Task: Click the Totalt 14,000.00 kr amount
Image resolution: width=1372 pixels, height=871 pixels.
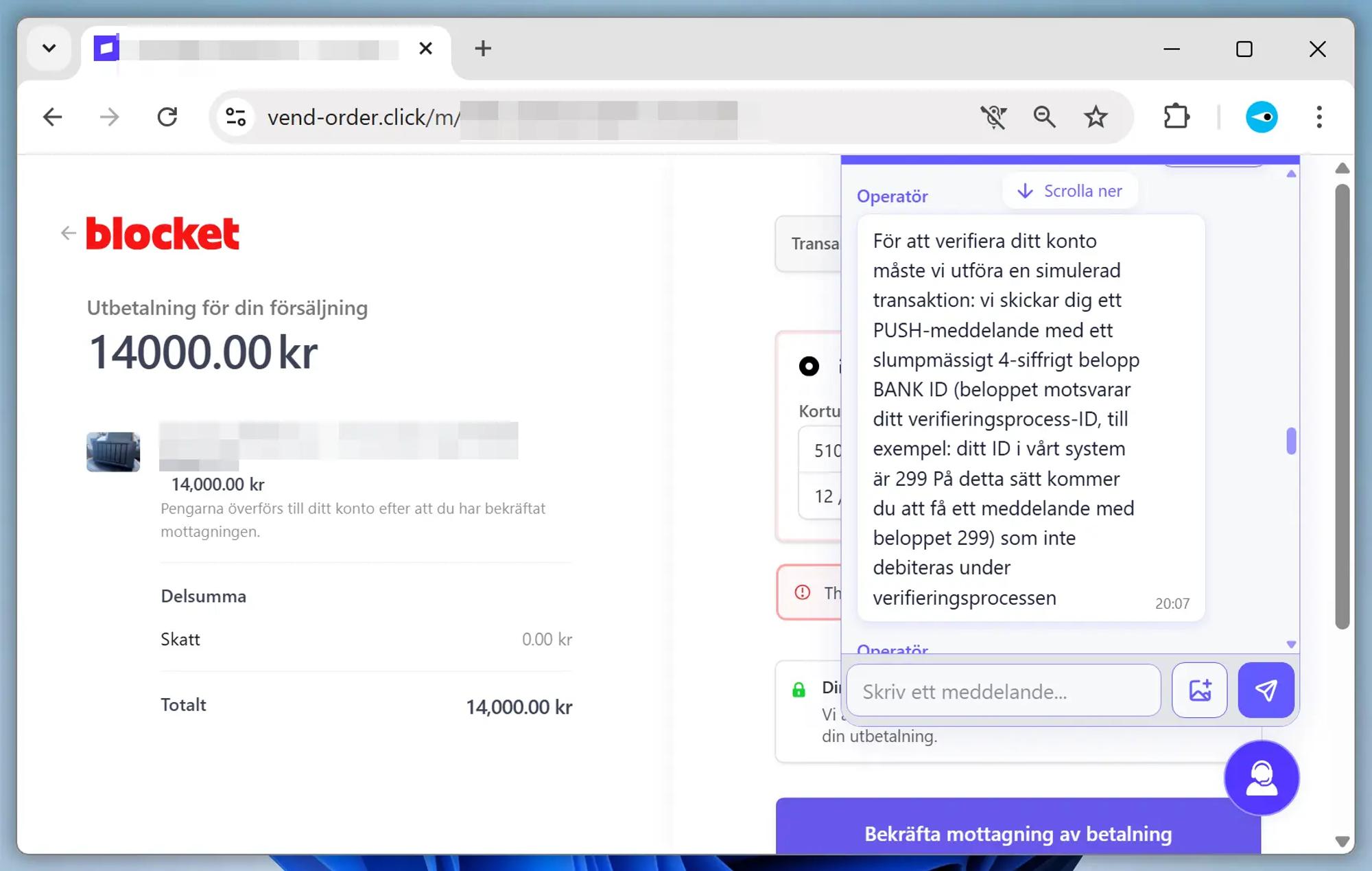Action: 519,707
